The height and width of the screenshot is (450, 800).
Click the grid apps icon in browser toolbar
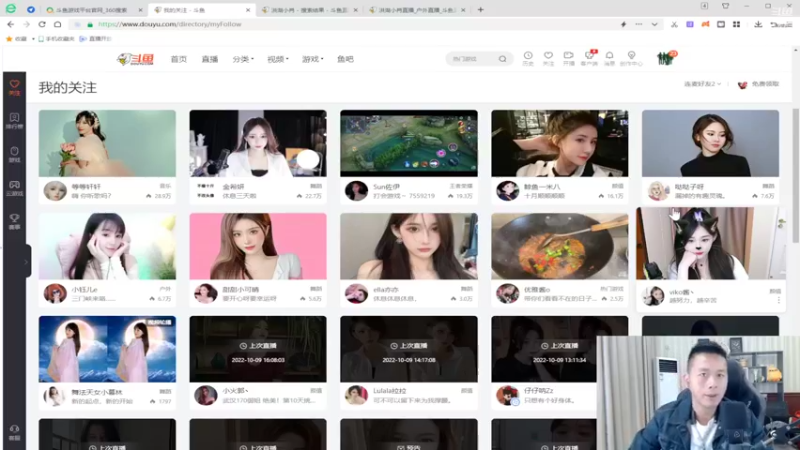pos(736,24)
